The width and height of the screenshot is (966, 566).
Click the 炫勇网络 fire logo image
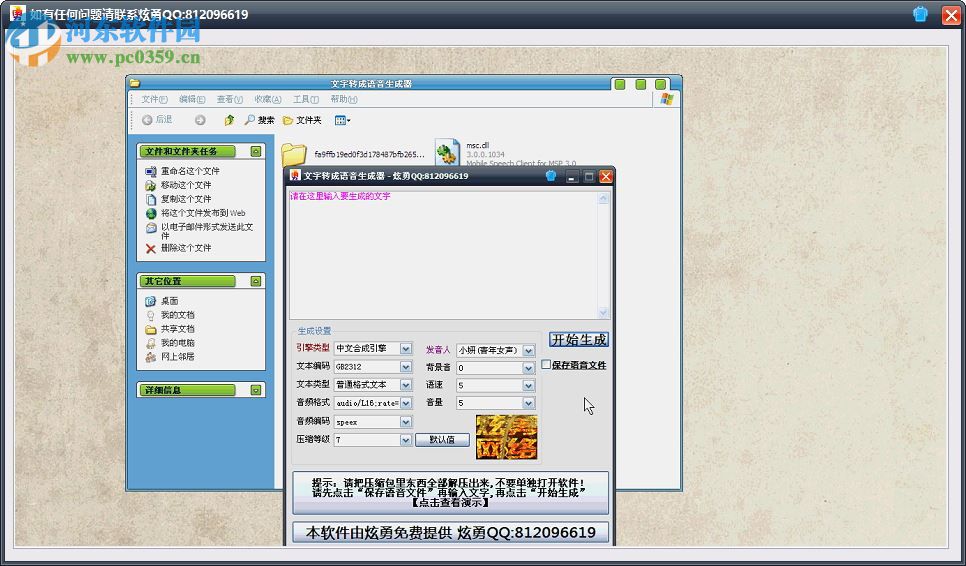pos(506,437)
